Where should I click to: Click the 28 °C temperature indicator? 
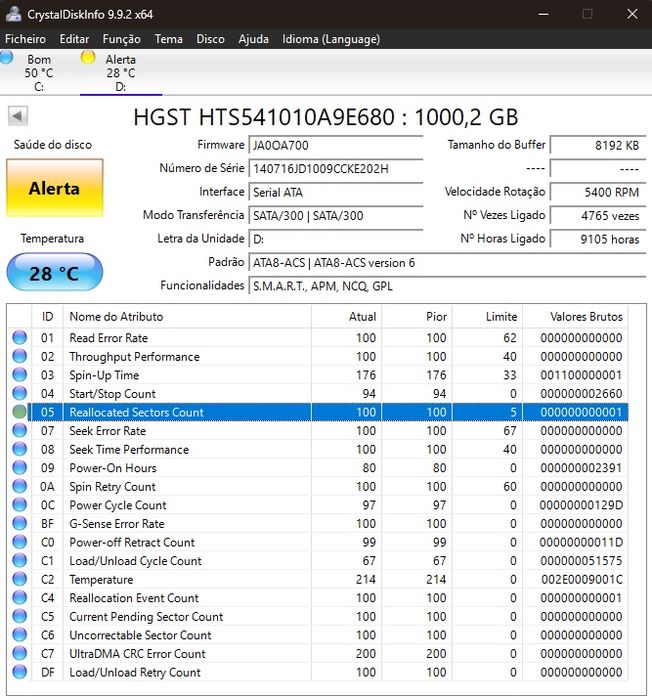tap(54, 272)
